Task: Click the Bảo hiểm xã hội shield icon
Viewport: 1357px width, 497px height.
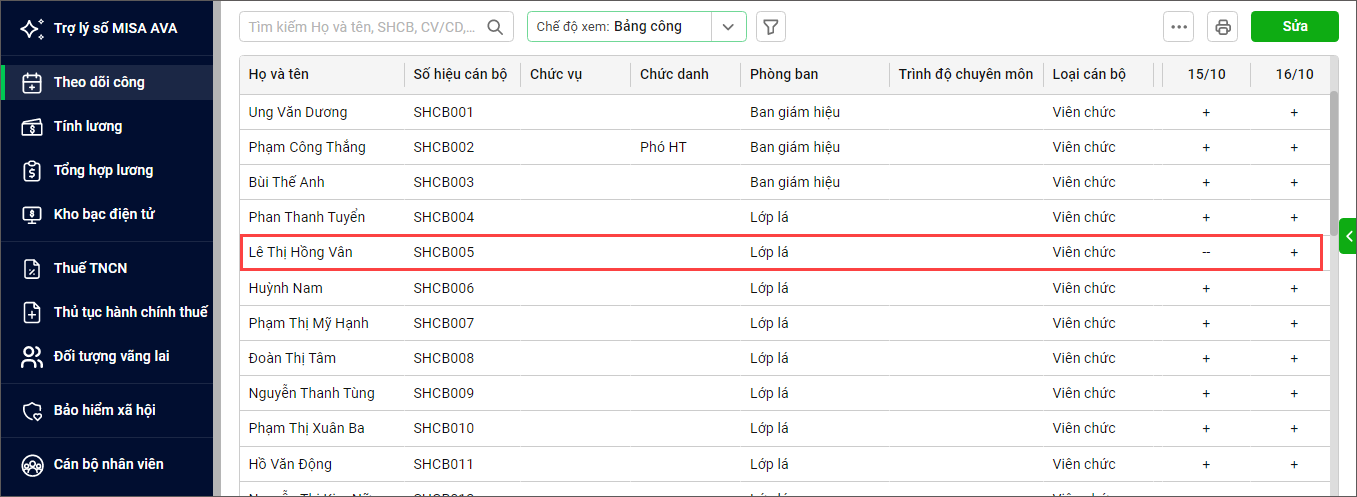Action: pos(32,410)
